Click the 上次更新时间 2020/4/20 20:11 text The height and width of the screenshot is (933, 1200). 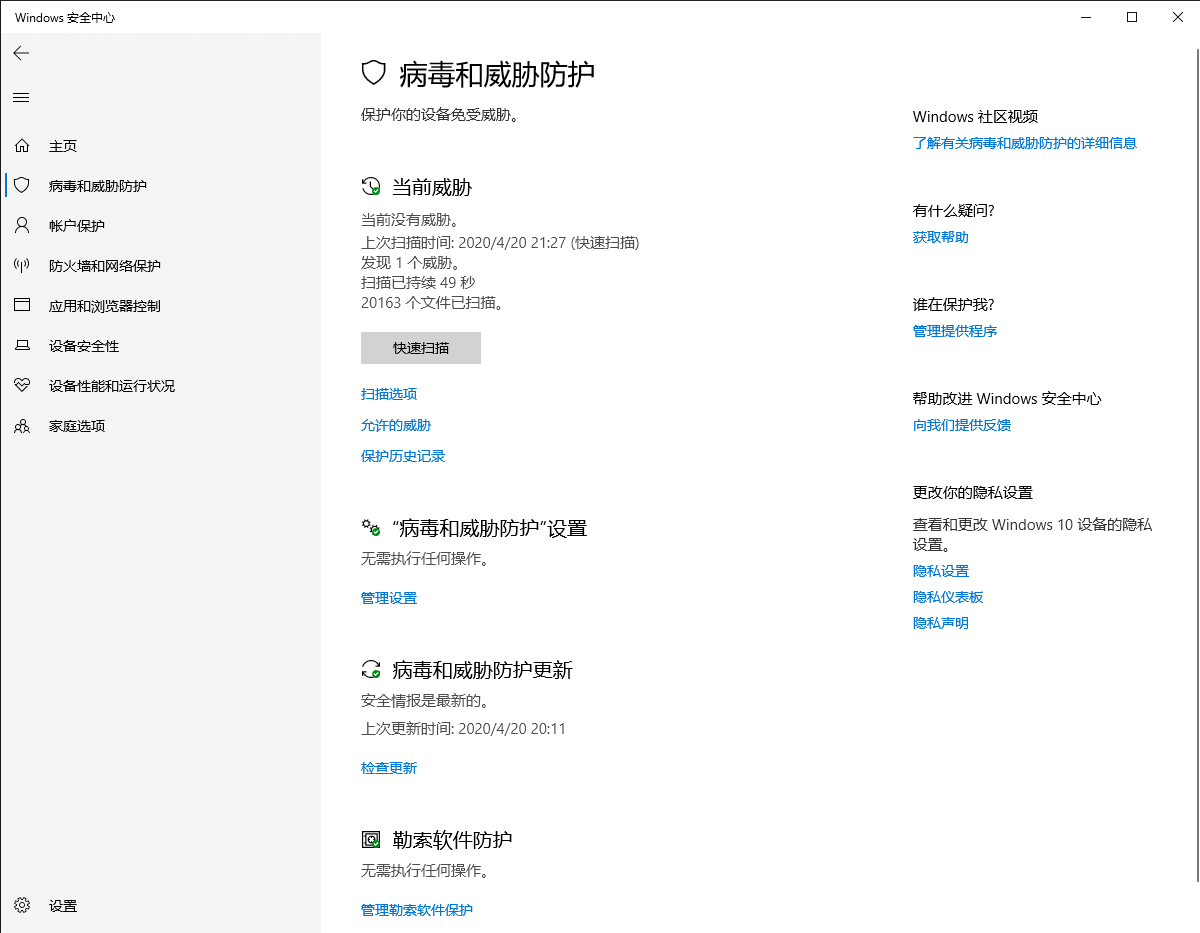pyautogui.click(x=464, y=728)
